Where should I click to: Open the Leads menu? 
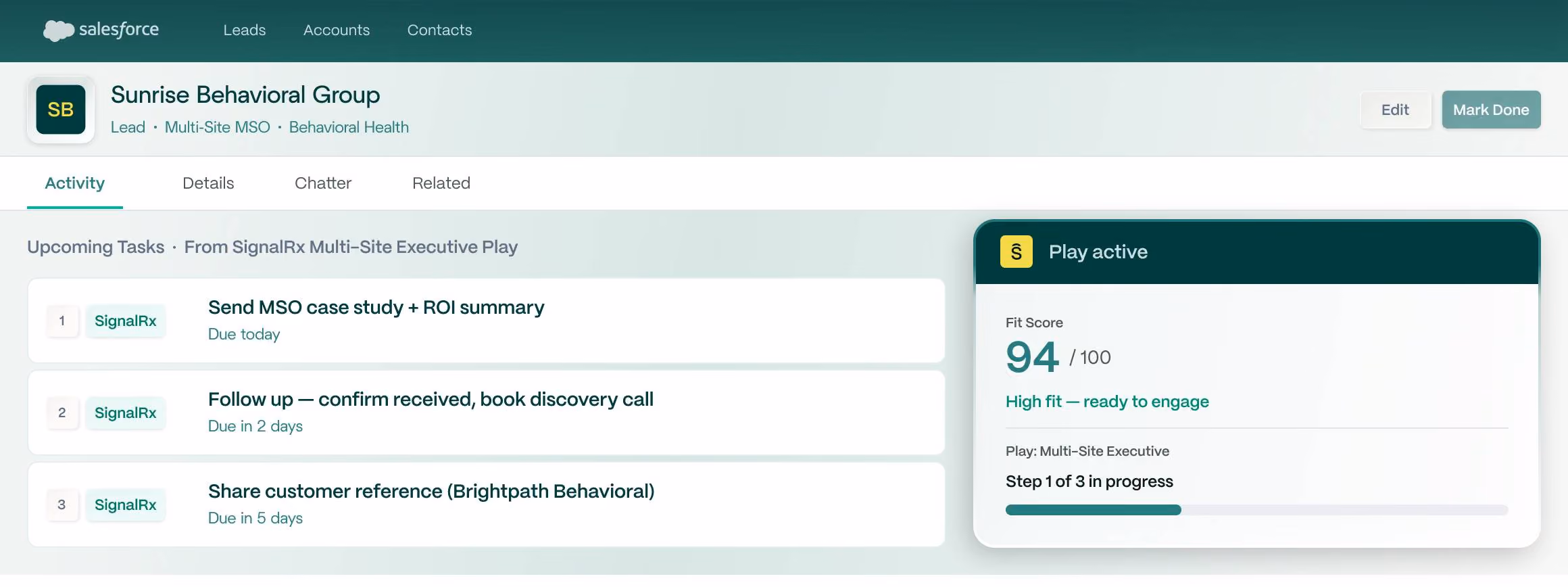click(x=245, y=30)
